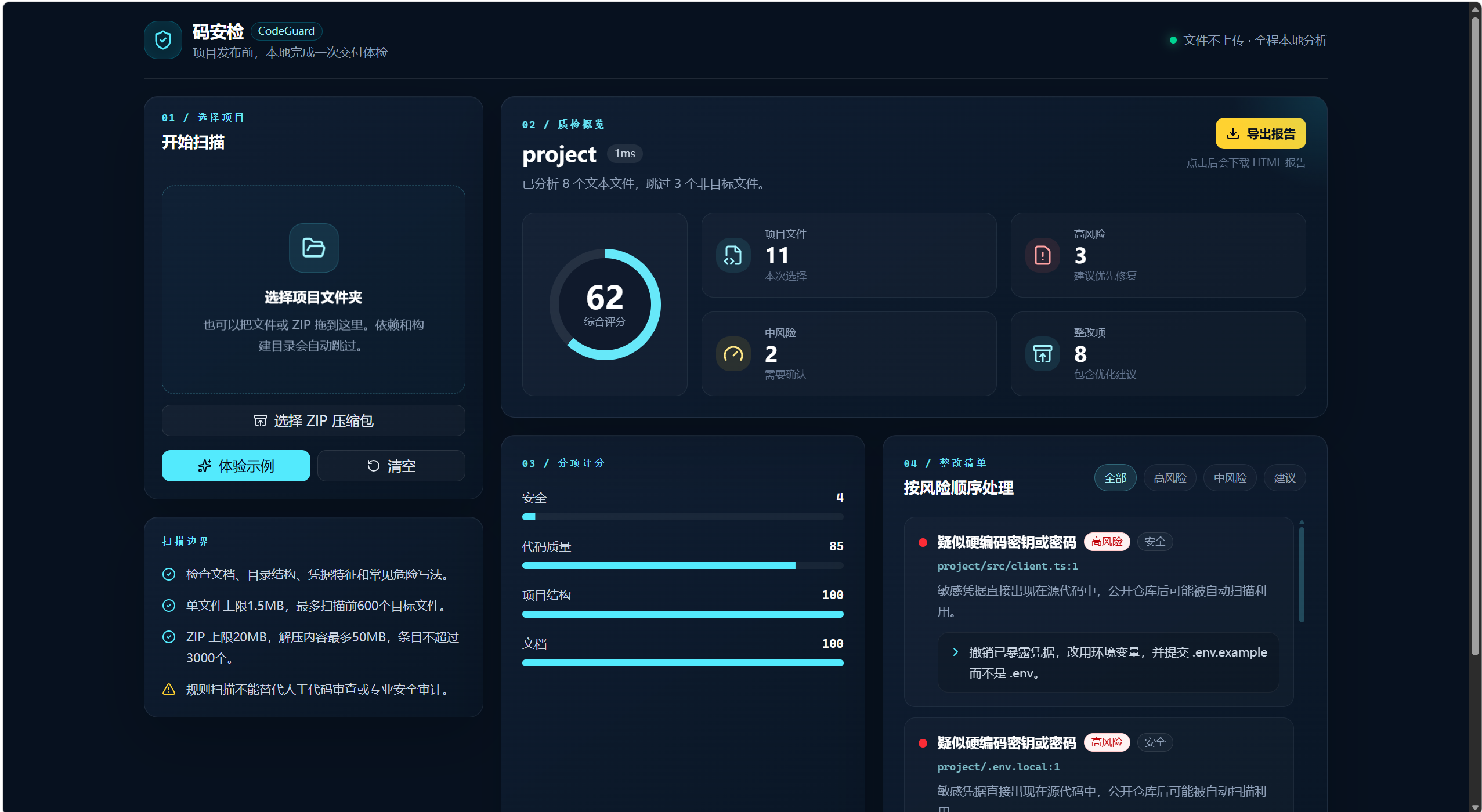Click the project/src/client.ts:1 file path

click(x=1007, y=565)
